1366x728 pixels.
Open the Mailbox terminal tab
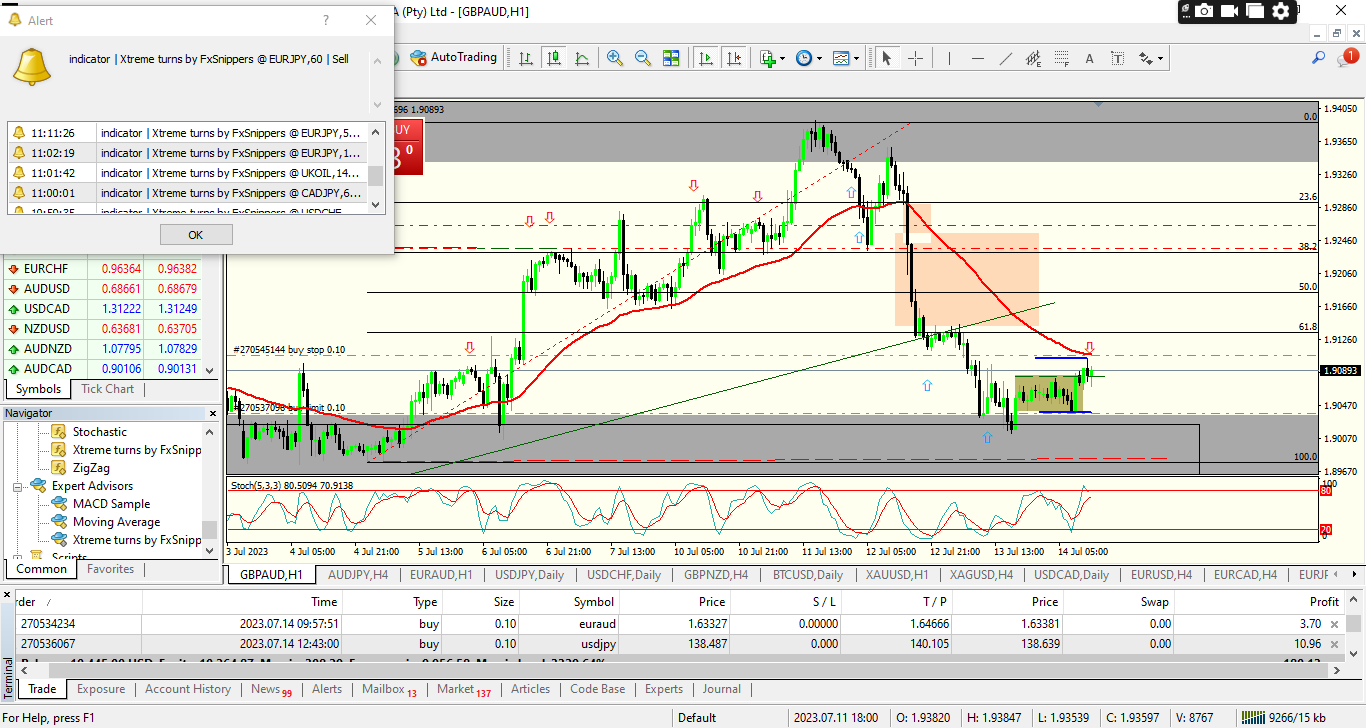389,689
